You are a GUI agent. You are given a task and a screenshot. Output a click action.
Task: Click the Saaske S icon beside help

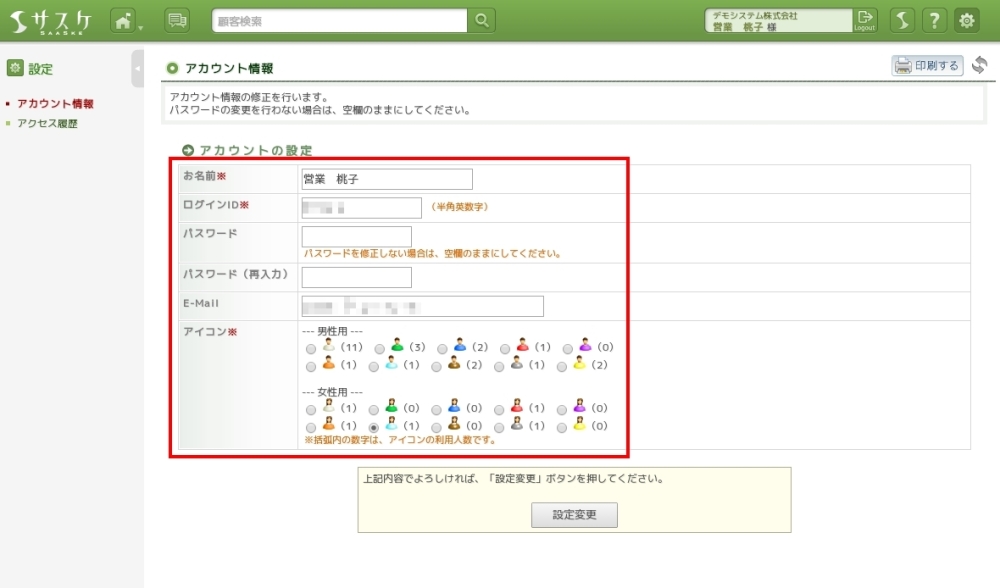coord(902,20)
